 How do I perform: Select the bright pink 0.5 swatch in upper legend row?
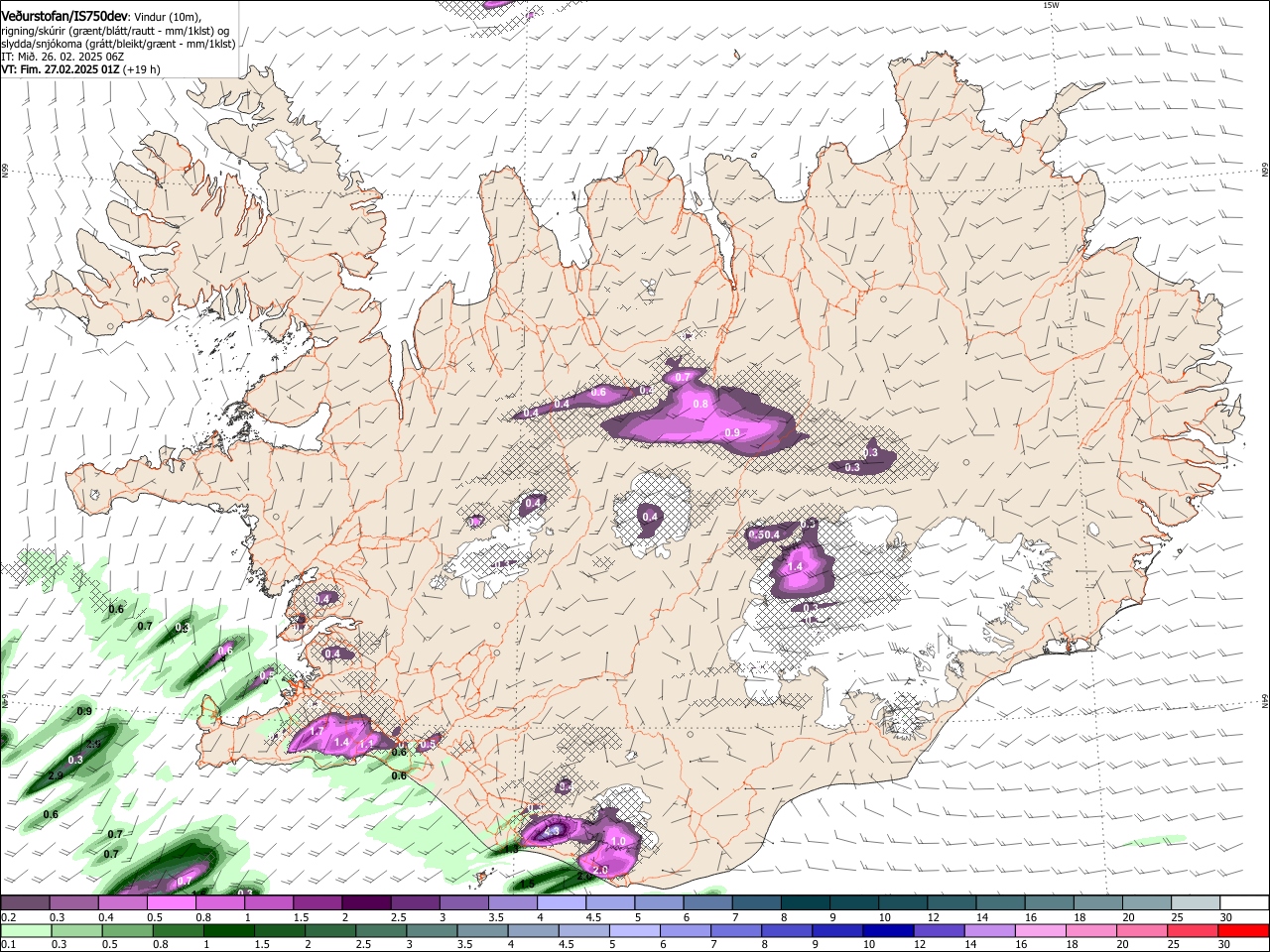171,902
